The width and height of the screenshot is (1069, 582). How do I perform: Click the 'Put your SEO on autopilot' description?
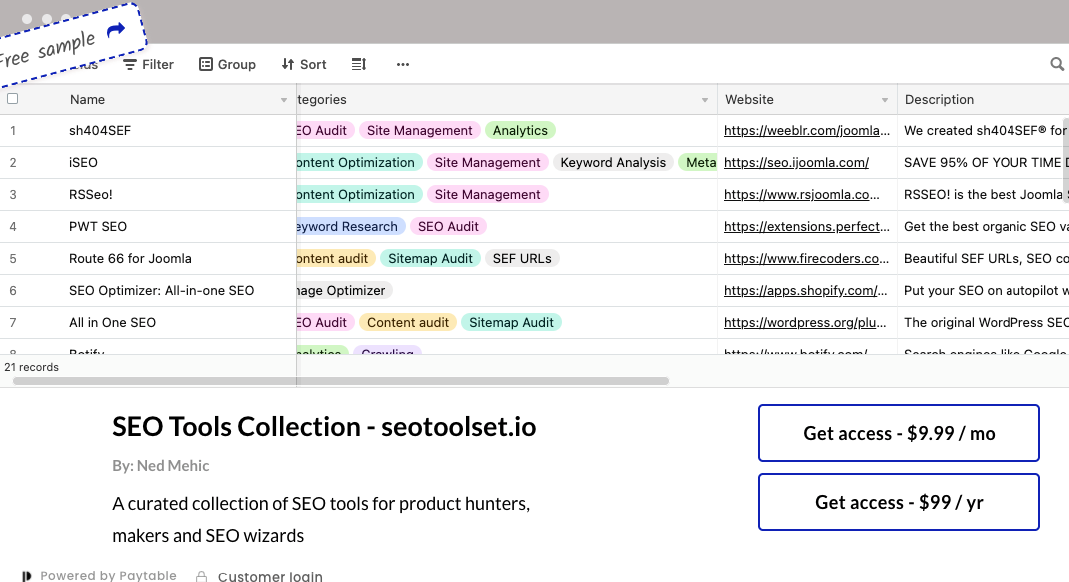[x=983, y=290]
